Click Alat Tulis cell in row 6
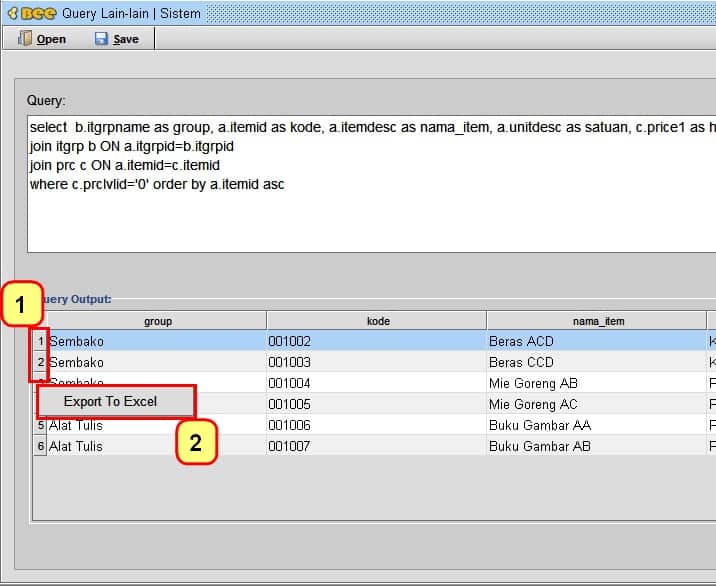The width and height of the screenshot is (716, 586). (157, 446)
